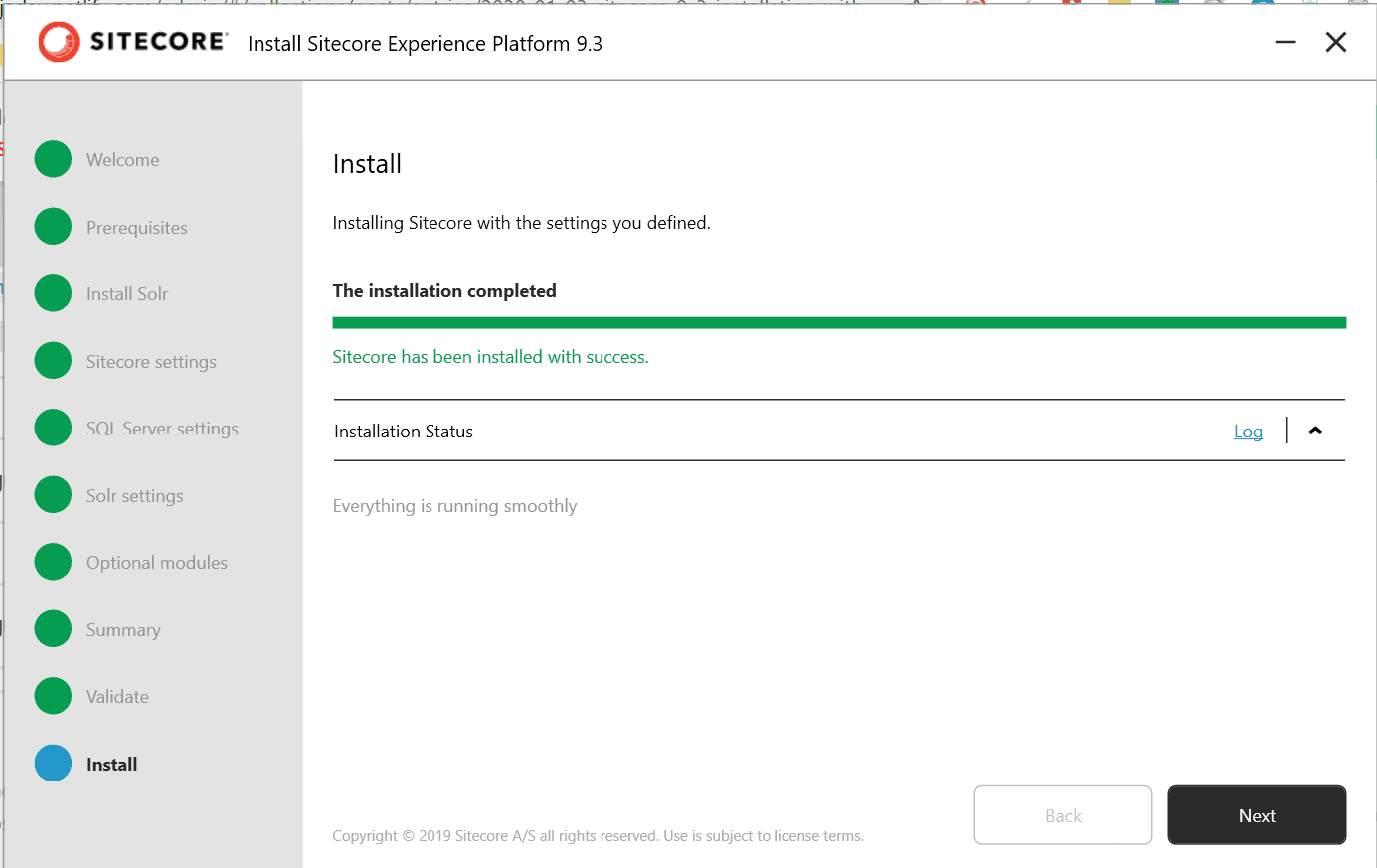This screenshot has height=868, width=1377.
Task: Select the Solr settings step circle
Action: pyautogui.click(x=53, y=495)
